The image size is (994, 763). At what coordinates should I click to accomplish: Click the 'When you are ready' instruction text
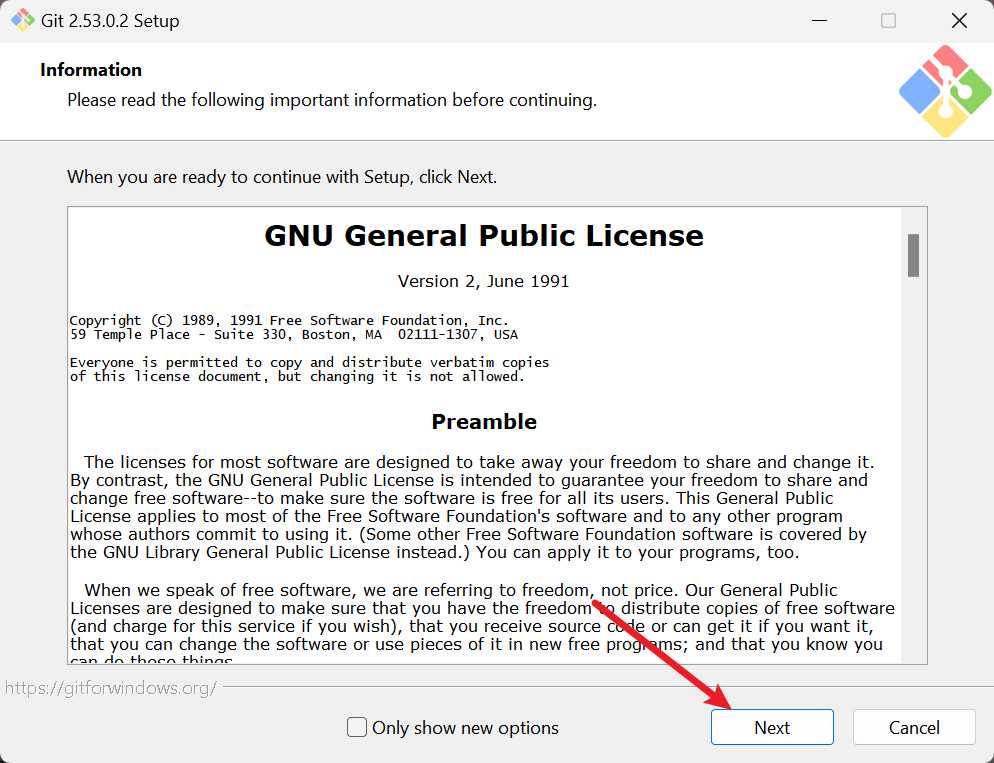(282, 177)
